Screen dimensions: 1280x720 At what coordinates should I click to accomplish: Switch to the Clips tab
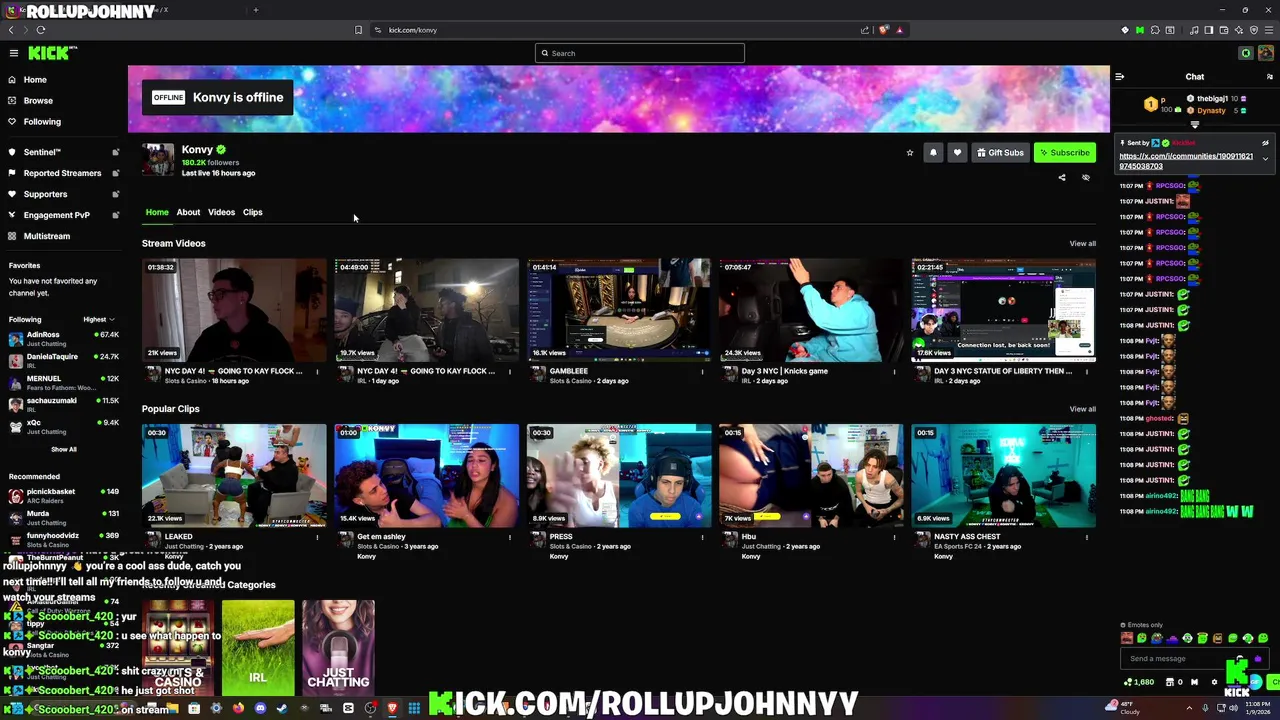coord(252,212)
